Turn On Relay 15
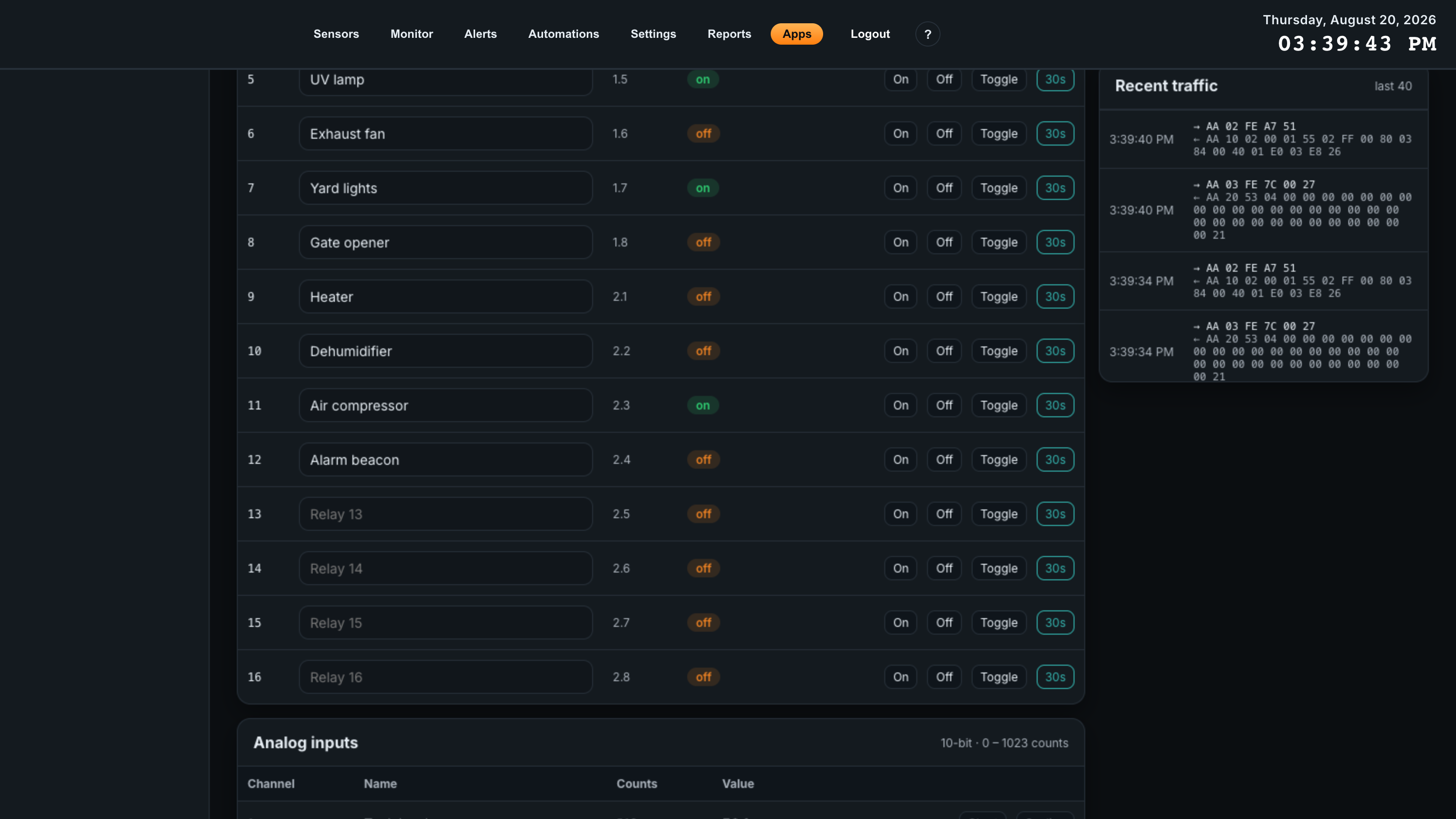This screenshot has width=1456, height=819. coord(901,622)
